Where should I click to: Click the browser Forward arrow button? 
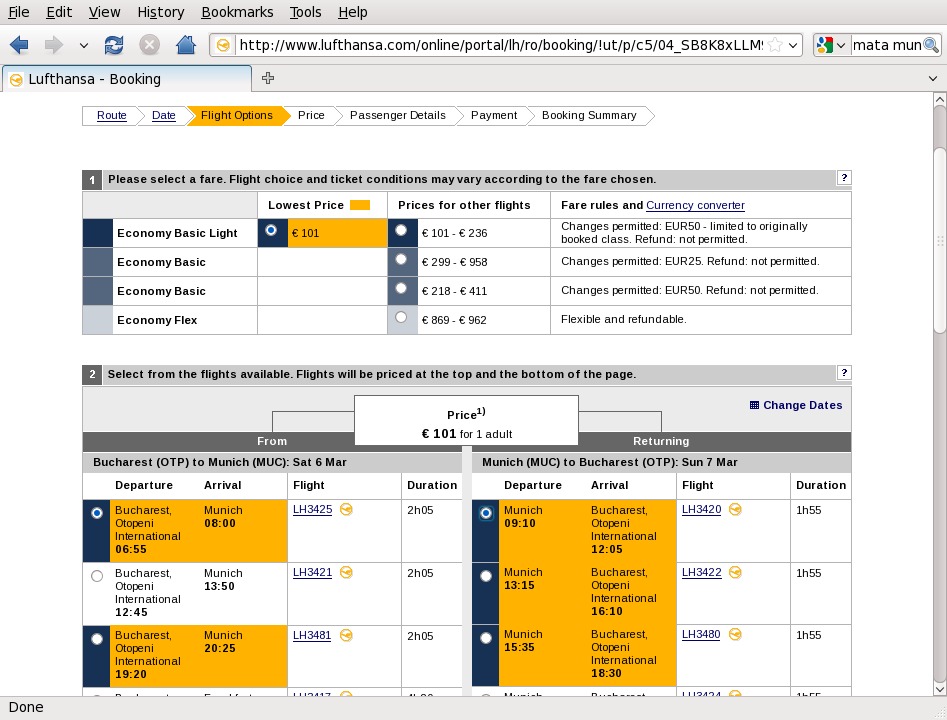pyautogui.click(x=54, y=45)
